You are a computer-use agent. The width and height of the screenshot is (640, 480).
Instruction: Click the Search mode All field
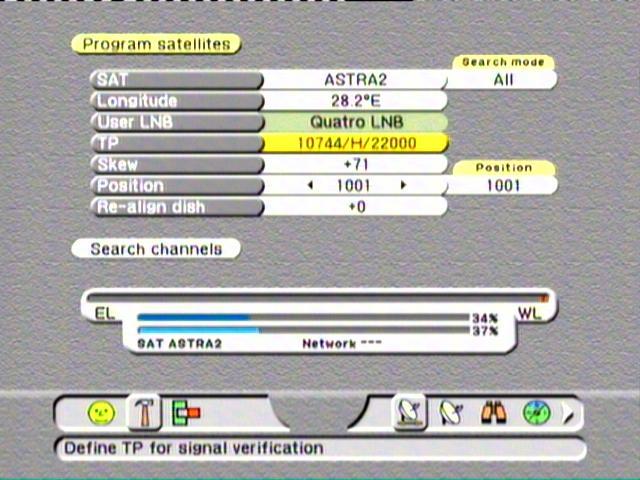[x=503, y=79]
